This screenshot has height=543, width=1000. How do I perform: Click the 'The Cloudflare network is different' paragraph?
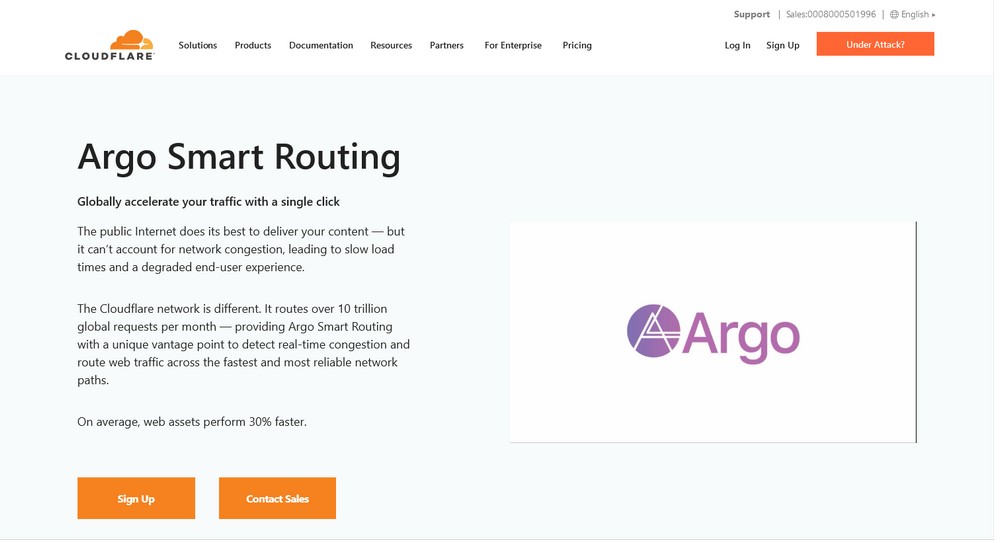(x=244, y=345)
